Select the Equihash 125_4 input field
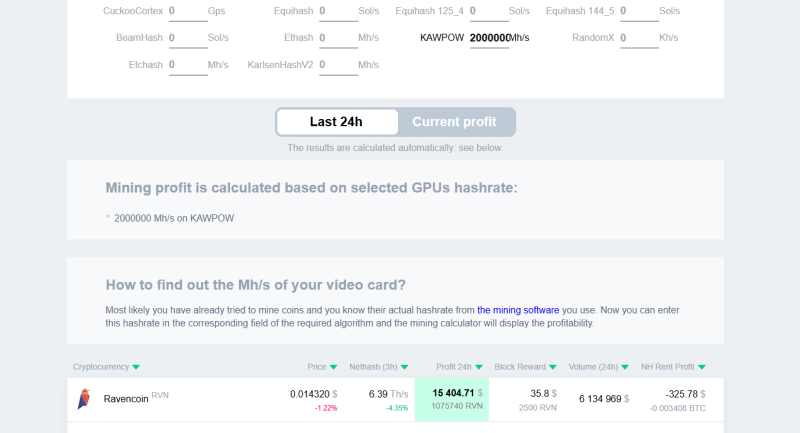This screenshot has height=433, width=800. tap(487, 12)
